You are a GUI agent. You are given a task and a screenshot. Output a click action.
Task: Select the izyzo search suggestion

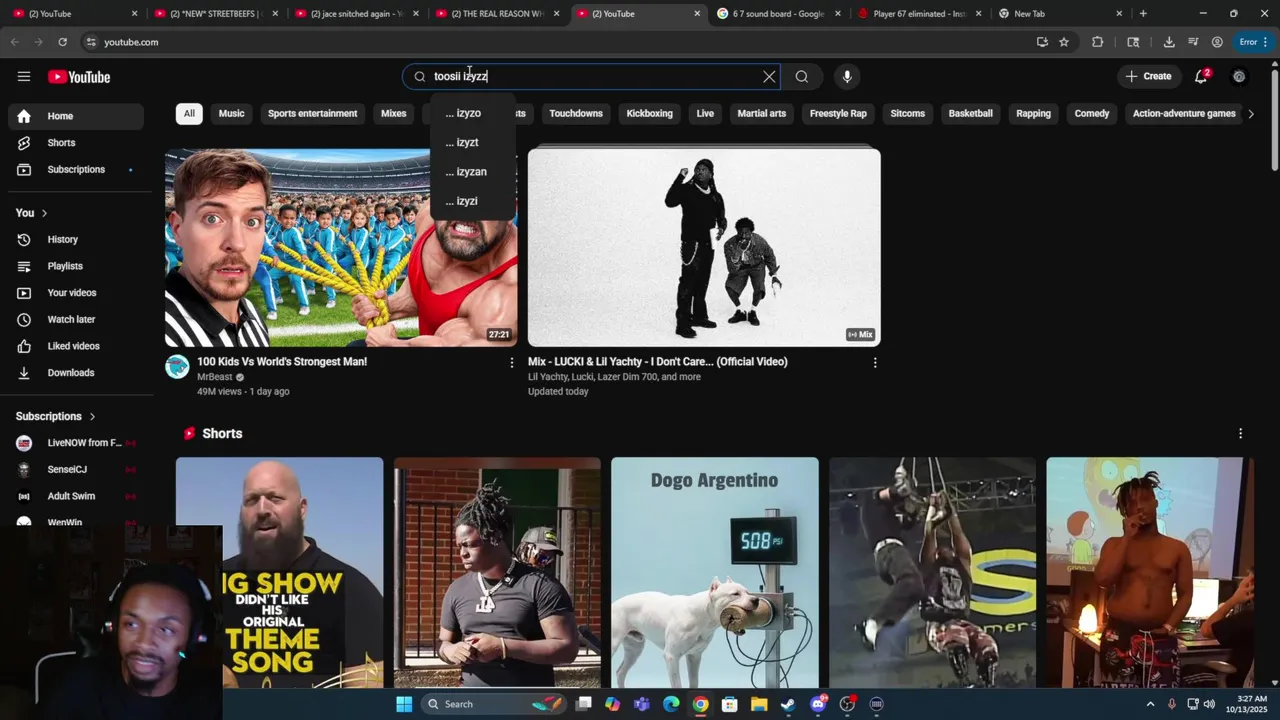[x=473, y=113]
